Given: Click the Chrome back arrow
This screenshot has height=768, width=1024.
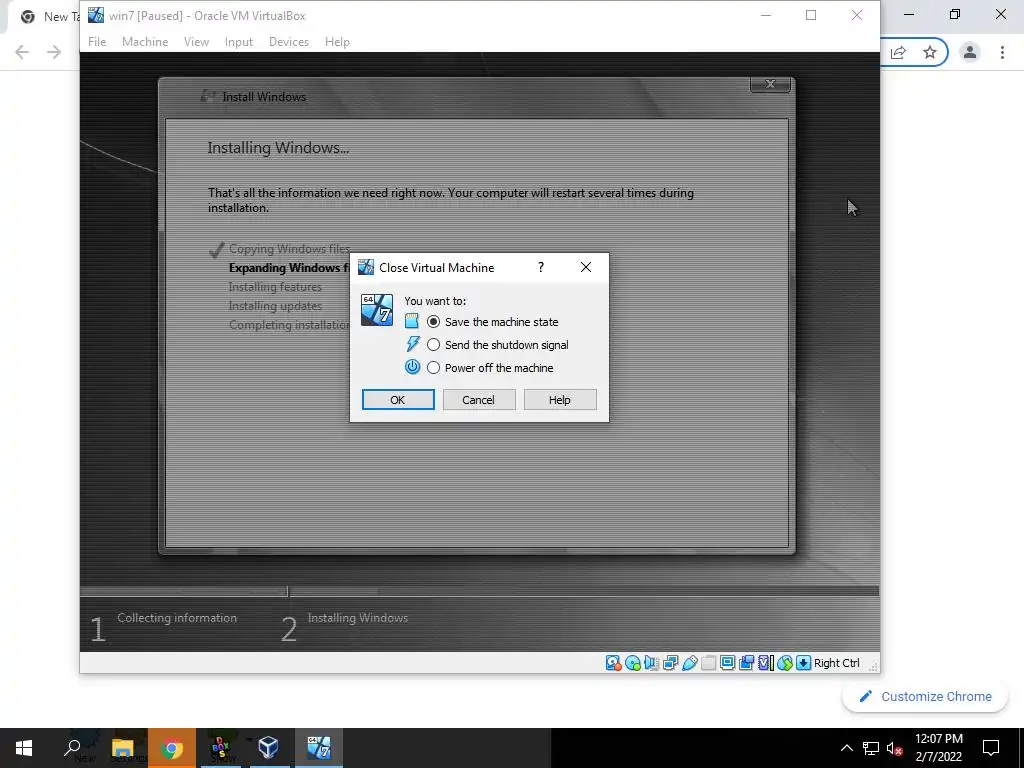Looking at the screenshot, I should [x=22, y=52].
